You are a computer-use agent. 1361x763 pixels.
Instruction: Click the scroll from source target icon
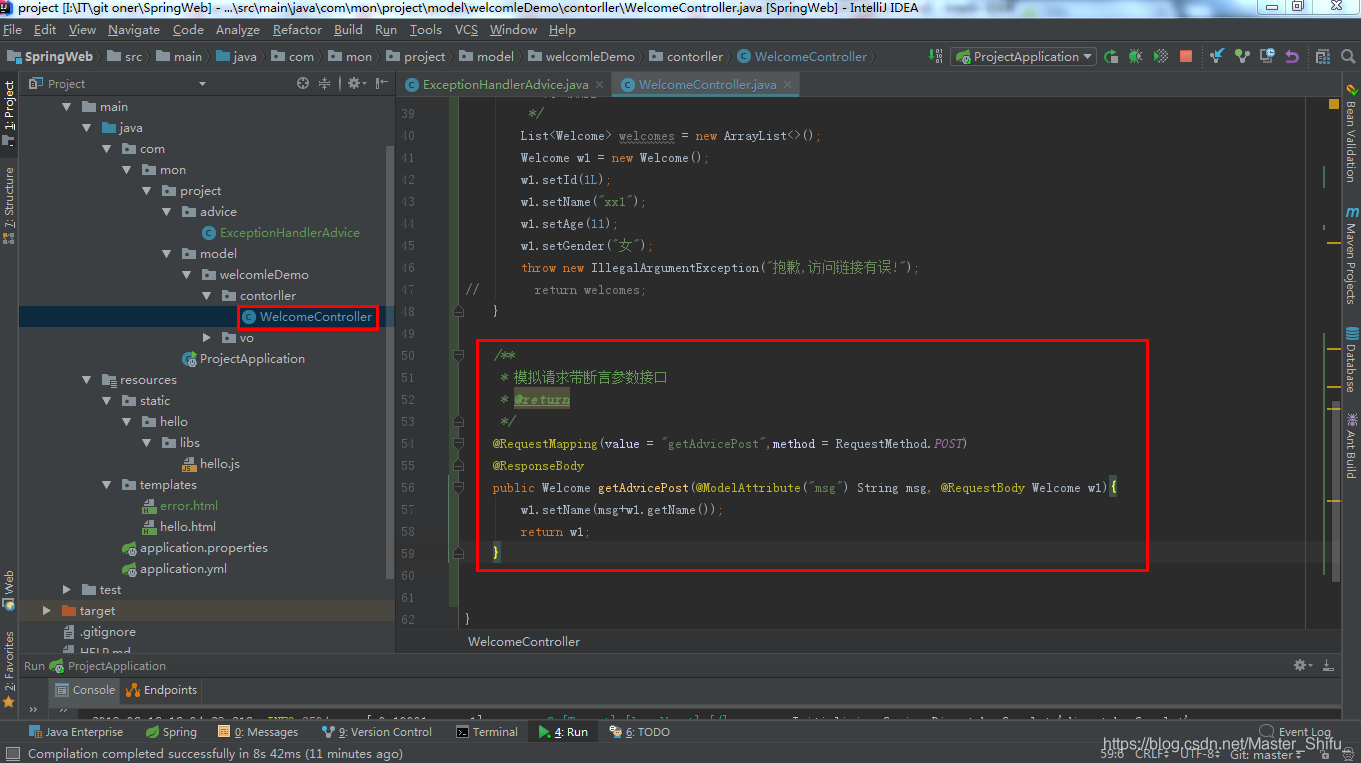coord(303,84)
